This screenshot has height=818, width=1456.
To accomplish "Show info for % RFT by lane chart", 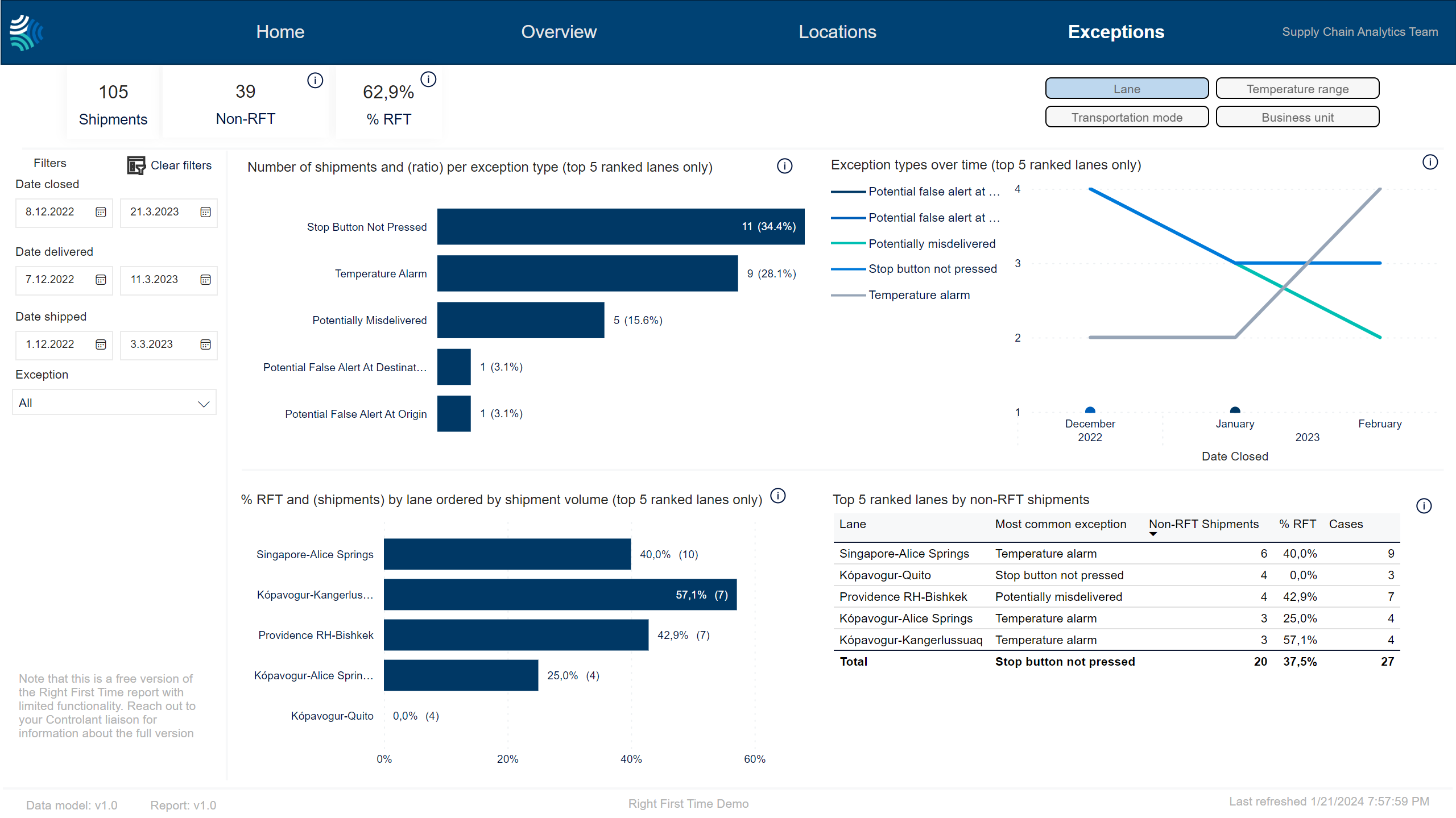I will point(777,496).
